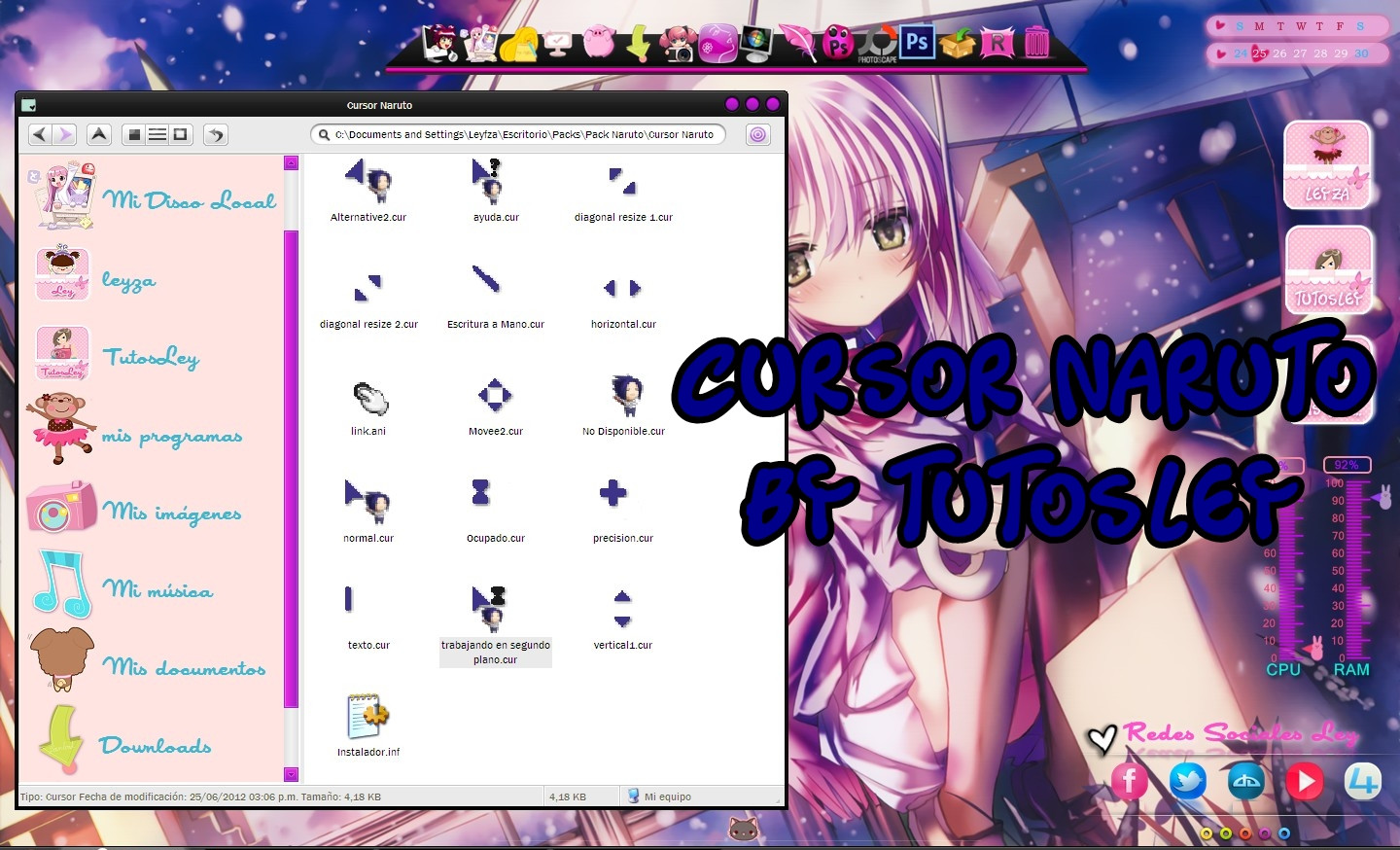Open DeviantArt social icon
1400x850 pixels.
1245,780
